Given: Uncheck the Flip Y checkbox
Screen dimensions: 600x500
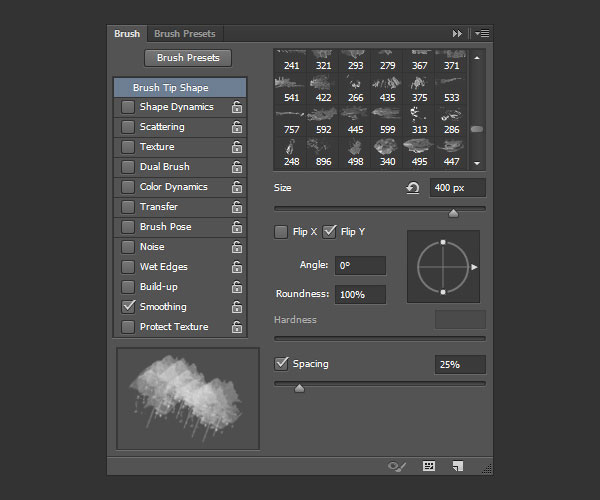Looking at the screenshot, I should coord(330,232).
